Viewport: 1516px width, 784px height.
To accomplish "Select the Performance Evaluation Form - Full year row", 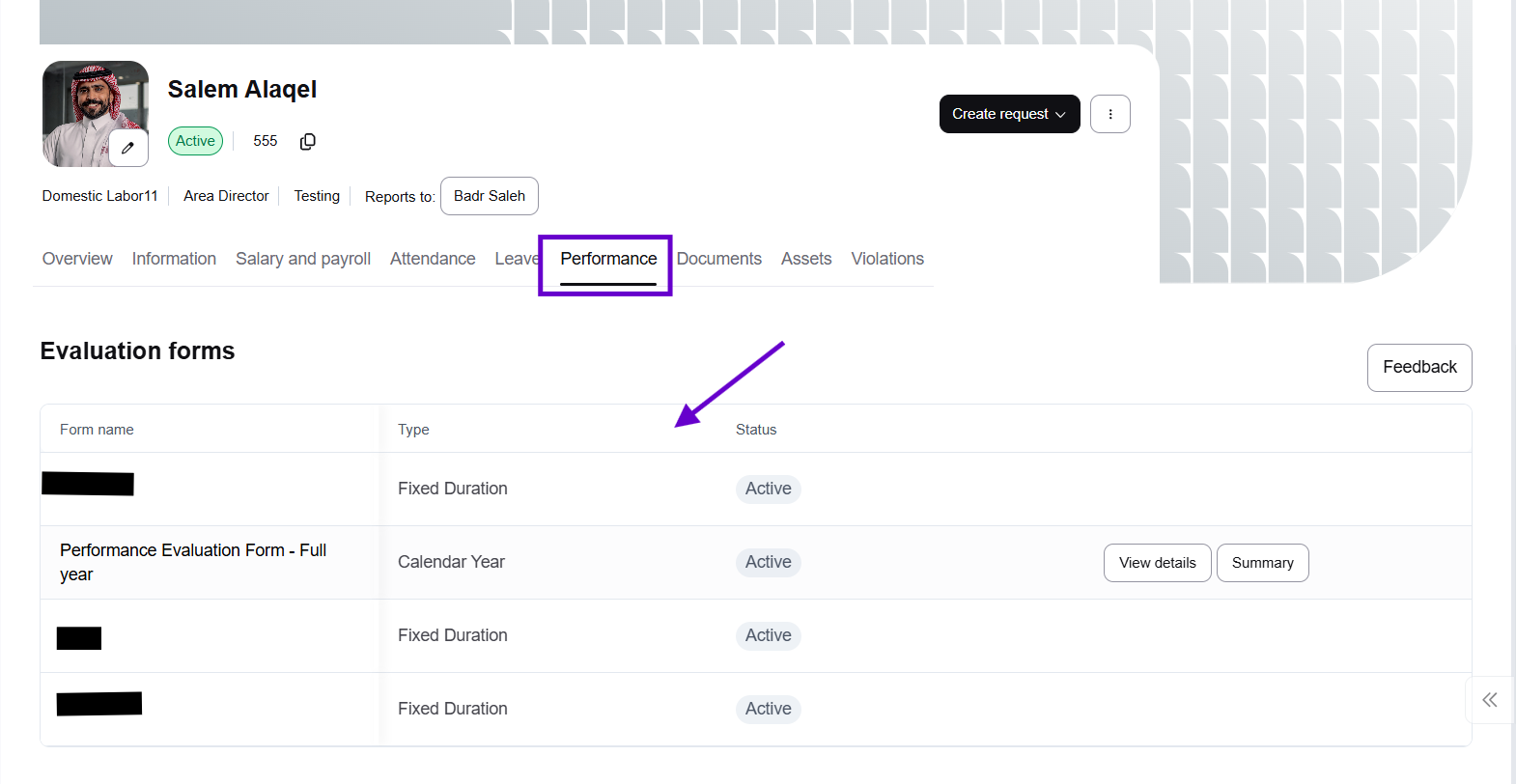I will coord(193,562).
